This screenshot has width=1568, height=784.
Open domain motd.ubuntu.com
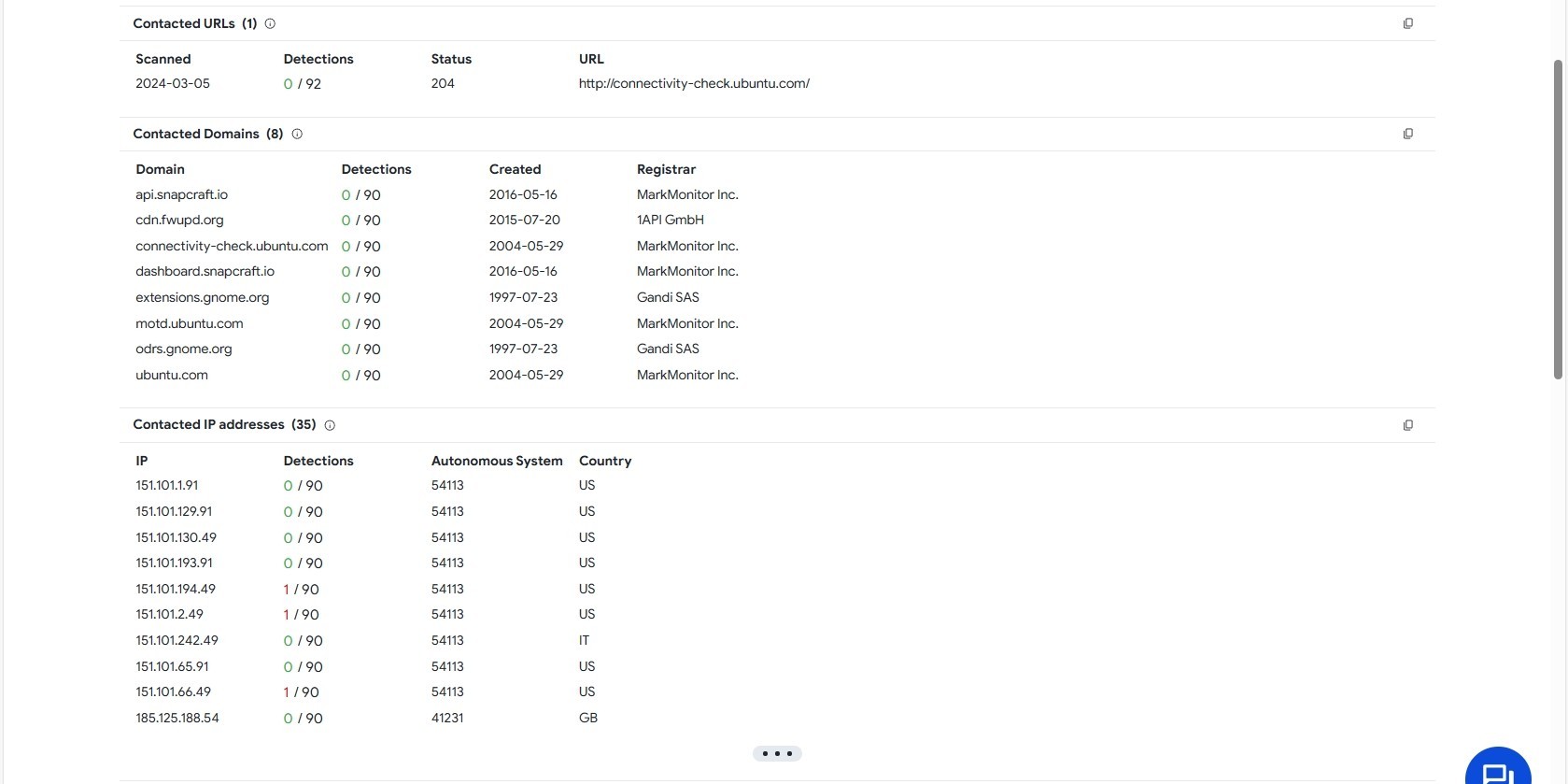coord(189,323)
